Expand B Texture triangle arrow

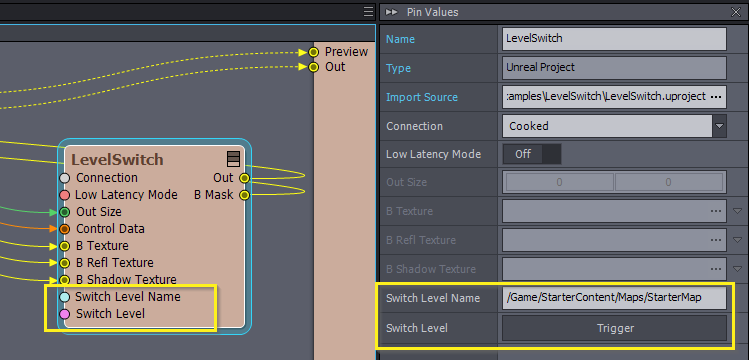738,211
